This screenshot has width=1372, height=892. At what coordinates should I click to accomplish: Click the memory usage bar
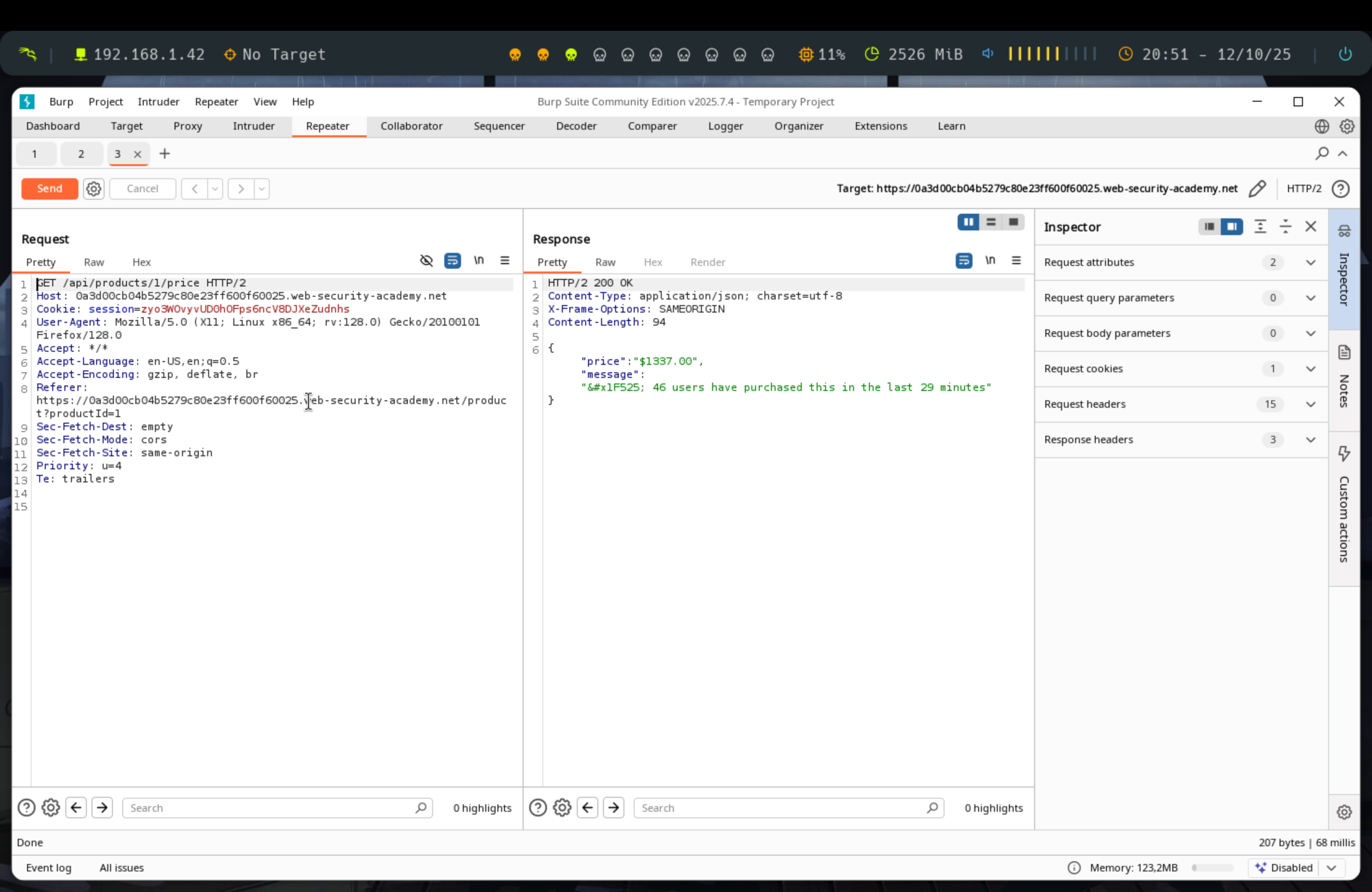point(1212,867)
